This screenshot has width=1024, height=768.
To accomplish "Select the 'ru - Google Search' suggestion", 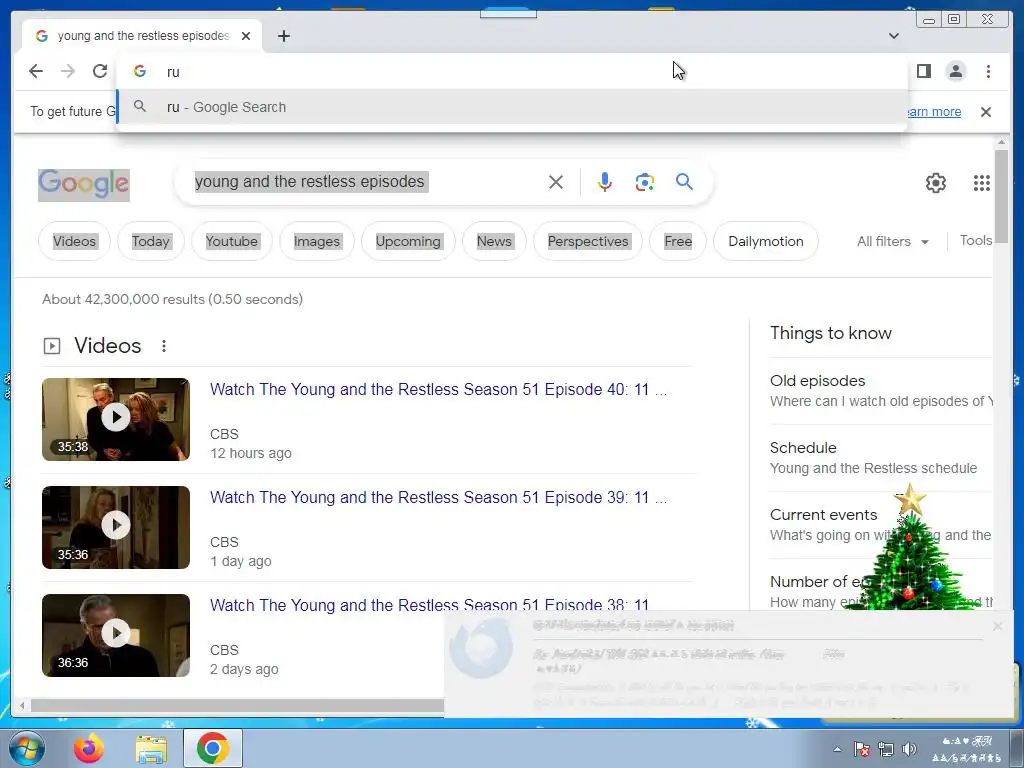I will [512, 107].
